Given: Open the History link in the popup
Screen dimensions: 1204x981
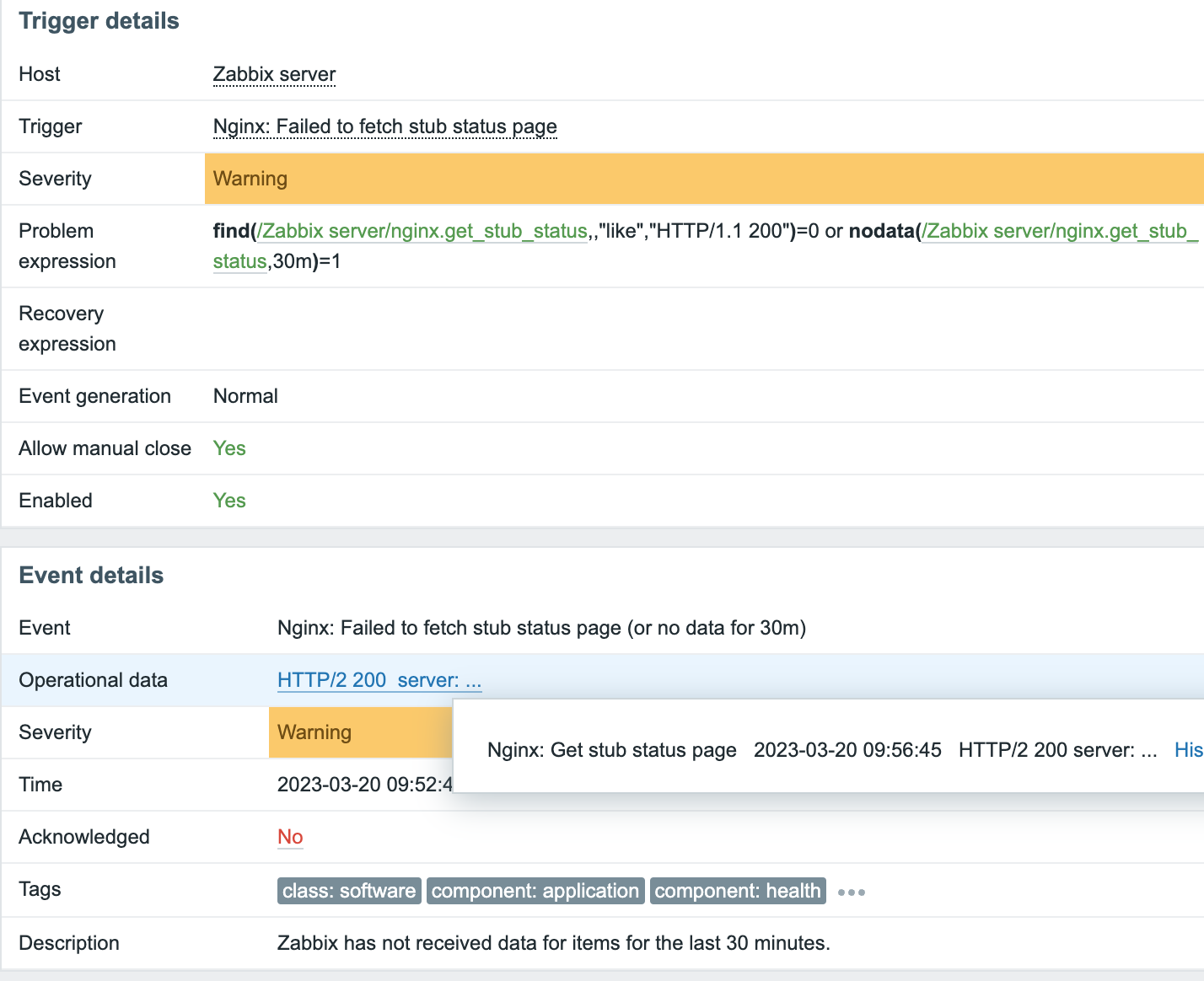Looking at the screenshot, I should tap(1189, 750).
